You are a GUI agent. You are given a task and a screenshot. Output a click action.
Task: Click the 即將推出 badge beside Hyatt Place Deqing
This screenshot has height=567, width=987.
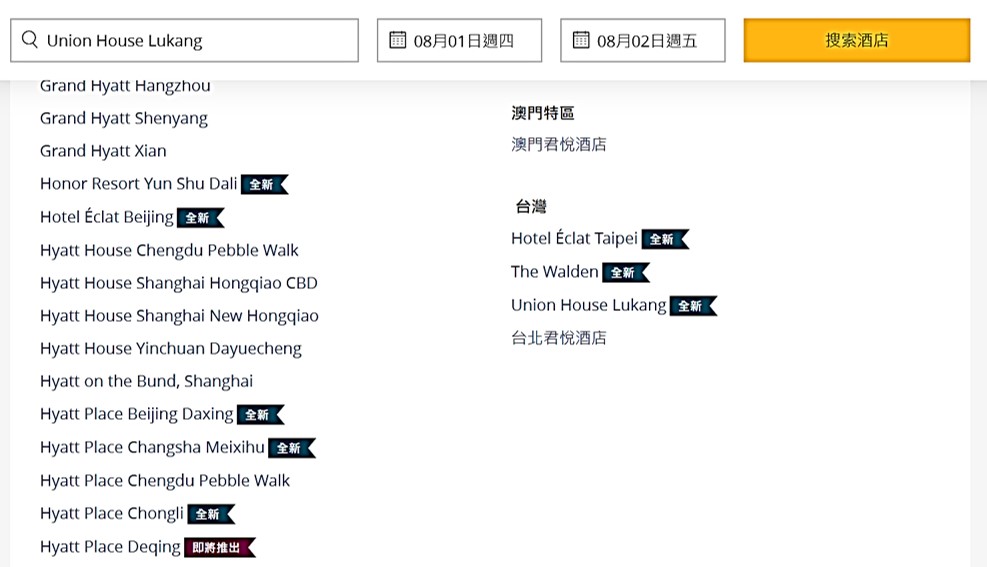(219, 547)
